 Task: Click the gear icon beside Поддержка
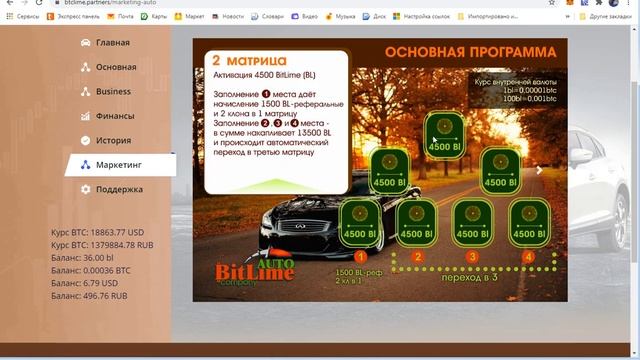coord(85,189)
